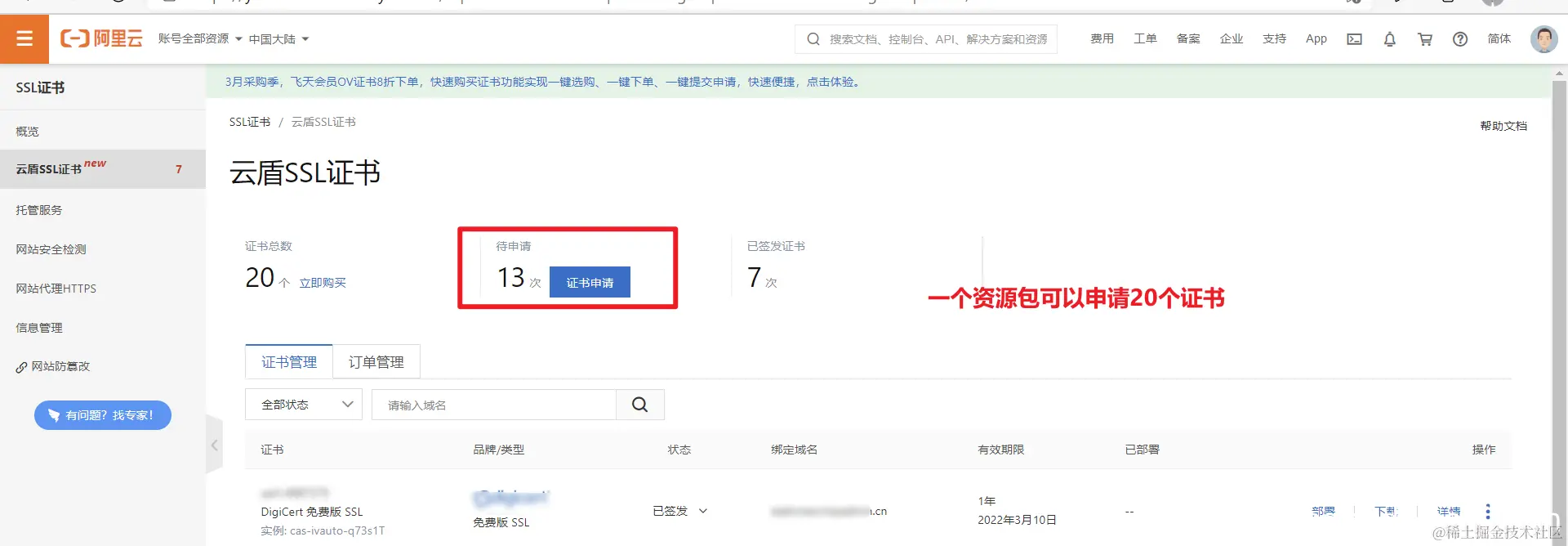
Task: Open 网站防篡改 external link item
Action: (x=103, y=367)
